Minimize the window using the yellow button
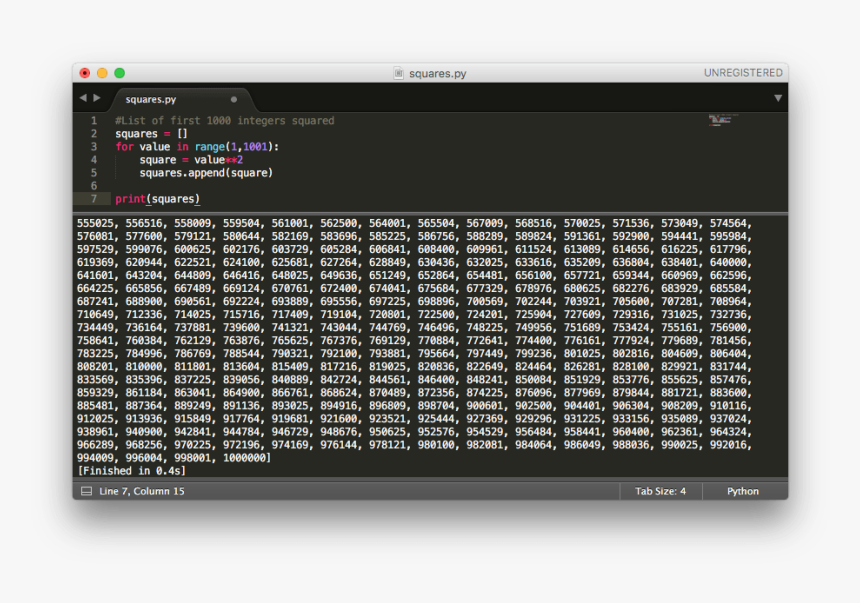The height and width of the screenshot is (603, 860). click(102, 73)
